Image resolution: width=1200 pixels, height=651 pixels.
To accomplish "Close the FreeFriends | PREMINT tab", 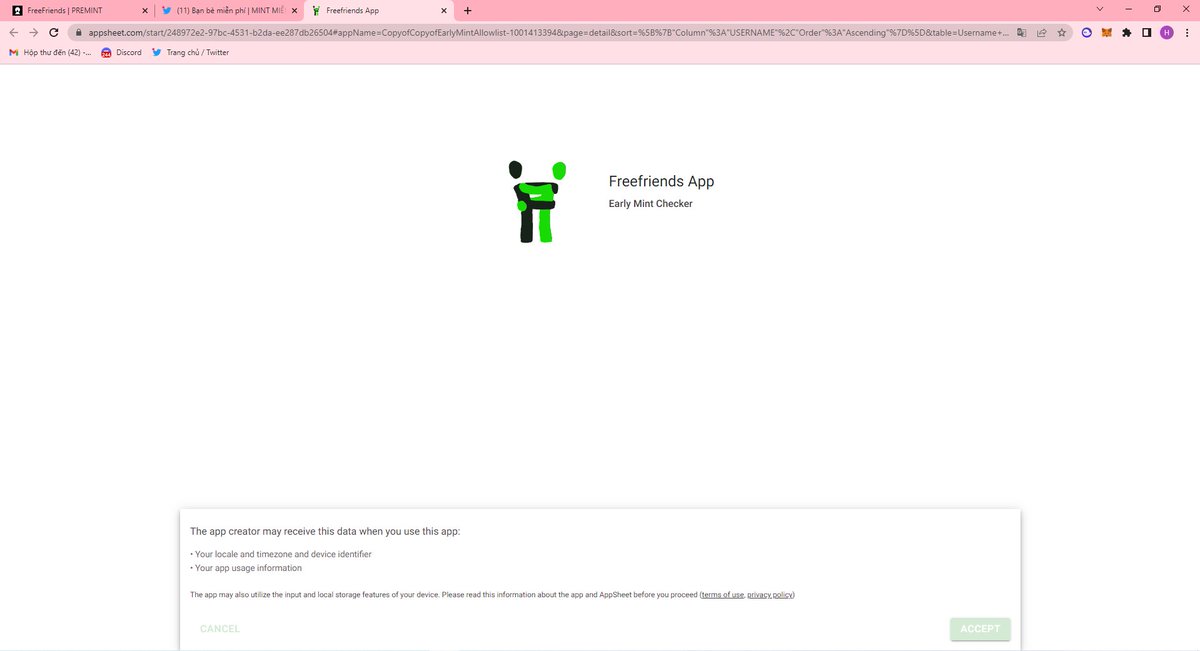I will tap(145, 10).
